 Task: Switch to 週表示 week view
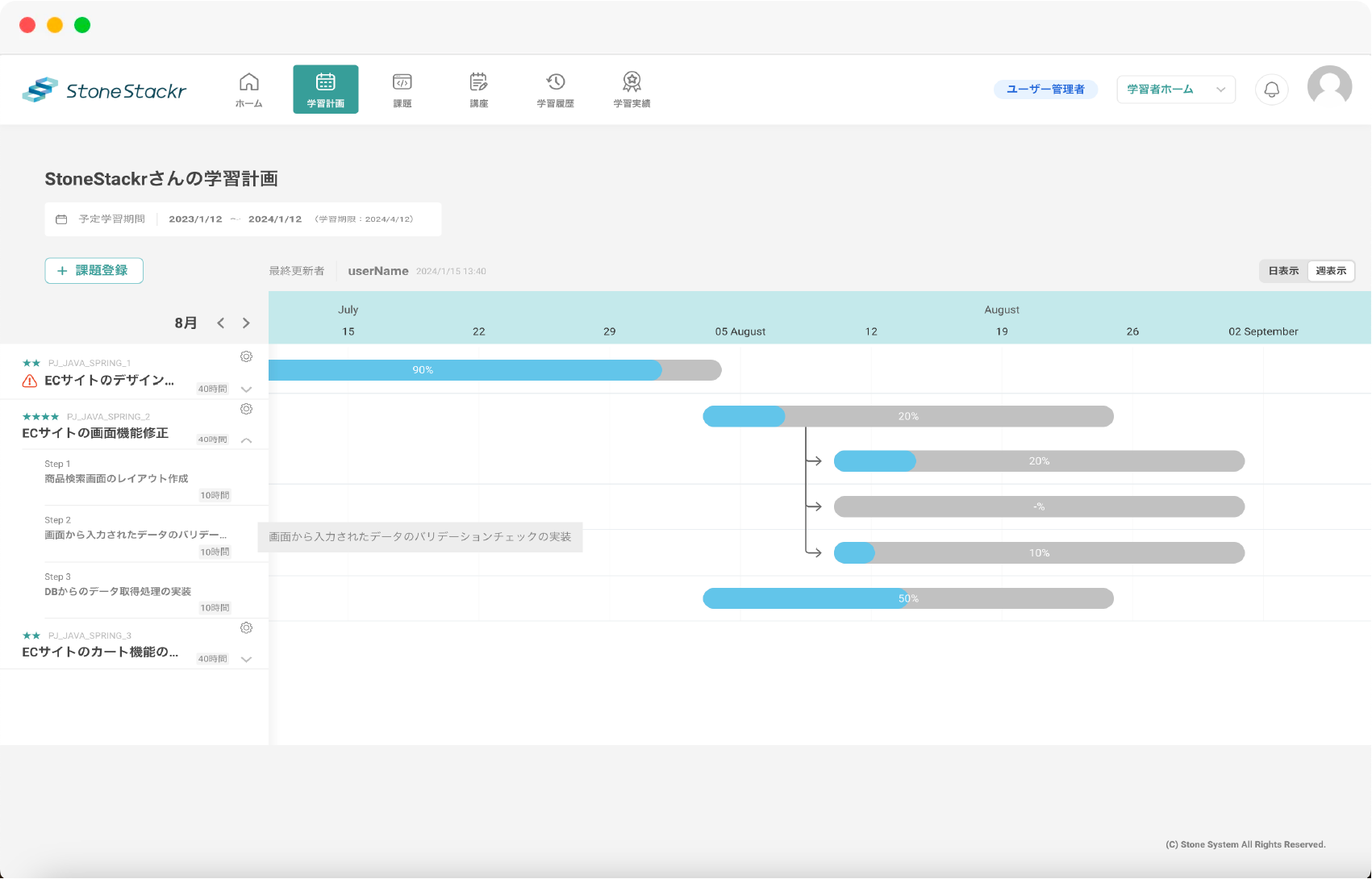1331,271
